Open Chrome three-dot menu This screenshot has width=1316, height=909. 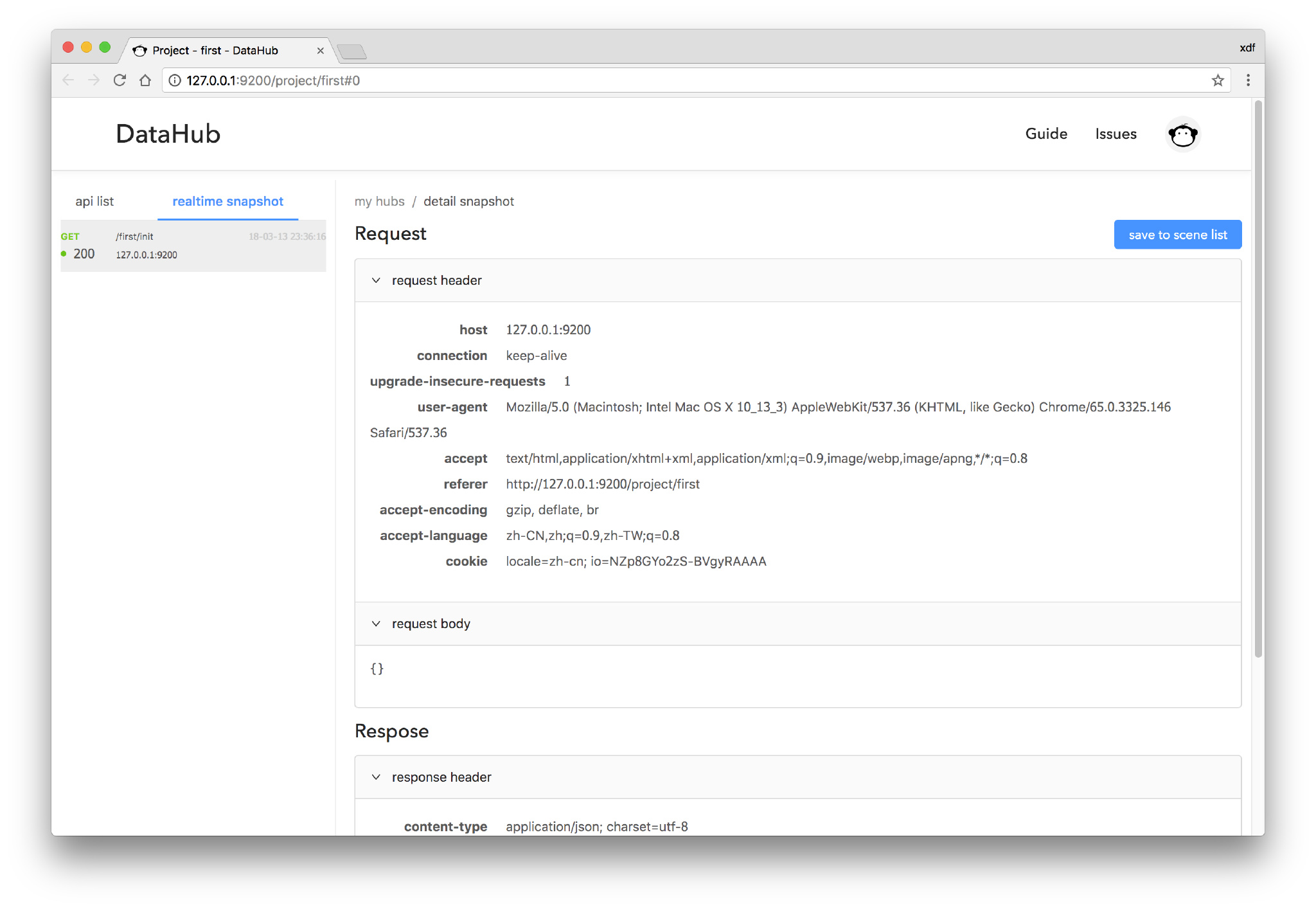pyautogui.click(x=1248, y=80)
